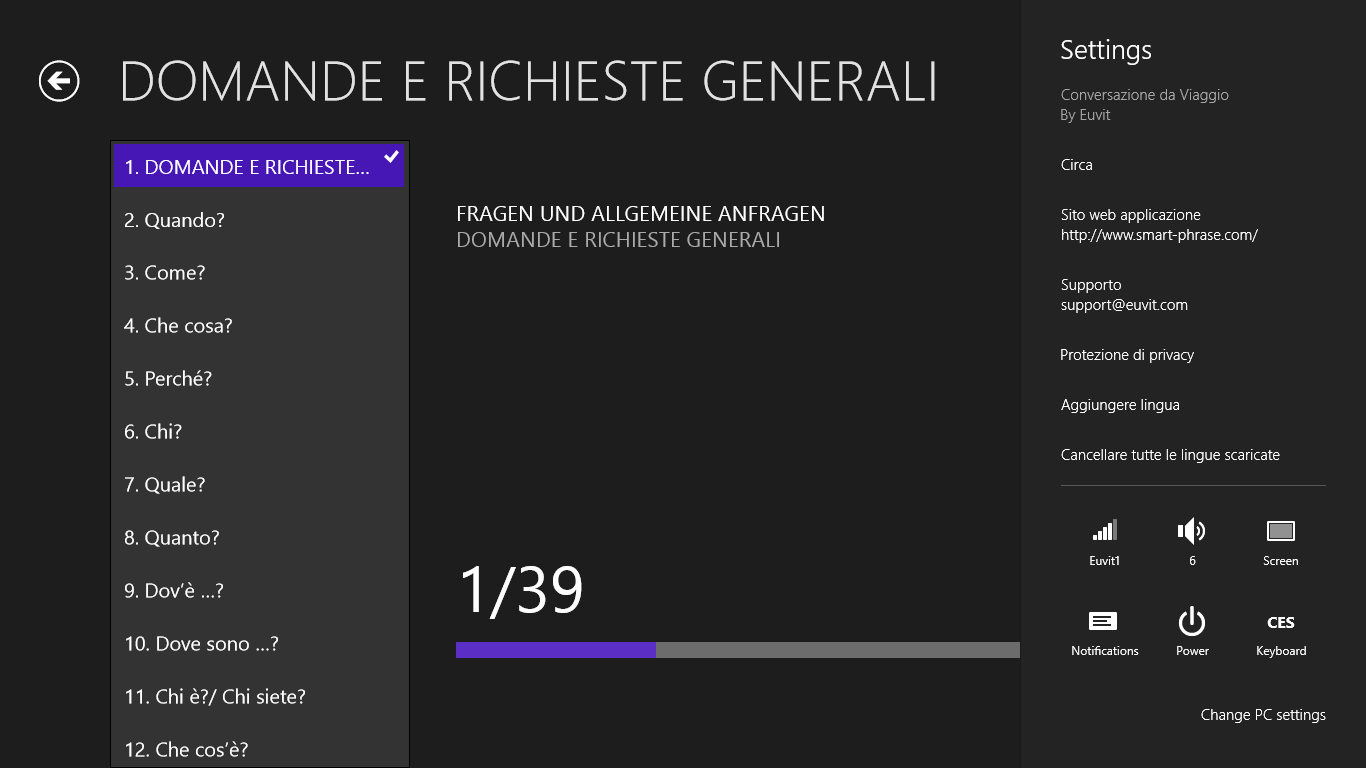
Task: Click the support@euvit.com support link
Action: point(1124,305)
